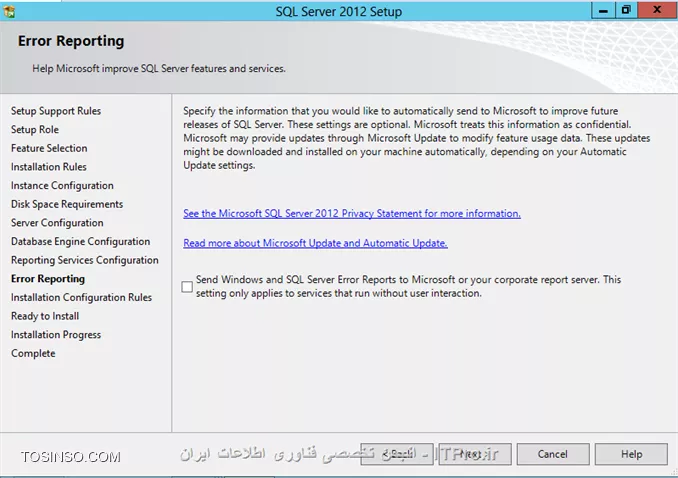Viewport: 678px width, 478px height.
Task: Select the Reporting Services Configuration step
Action: coord(84,260)
